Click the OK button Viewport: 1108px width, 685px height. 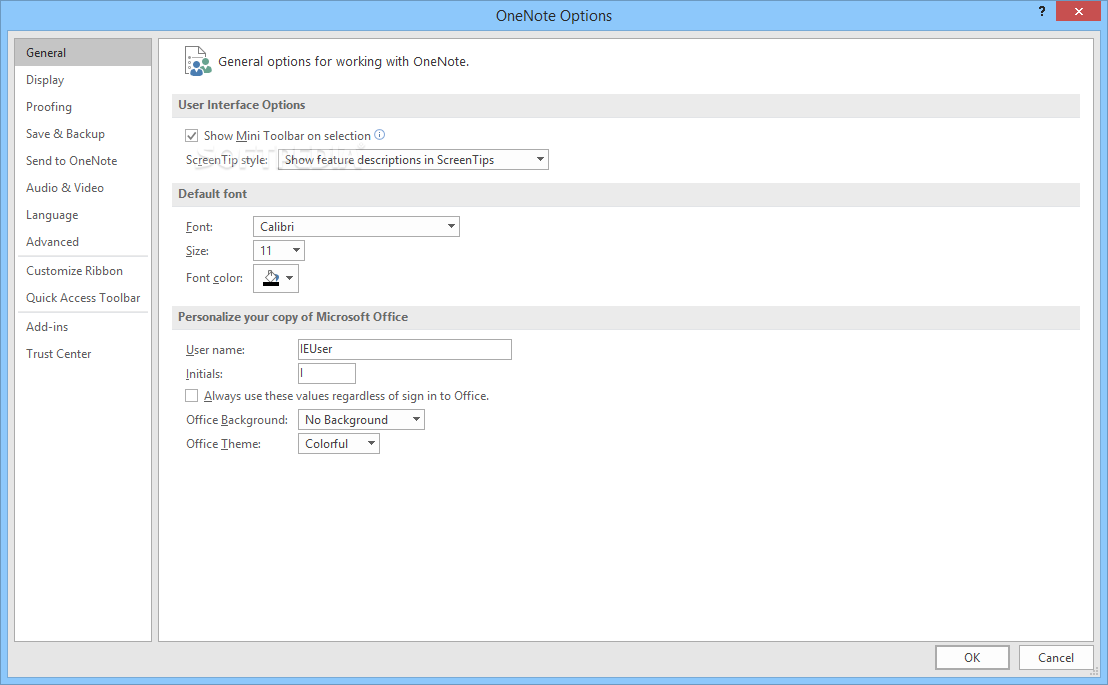pos(972,657)
